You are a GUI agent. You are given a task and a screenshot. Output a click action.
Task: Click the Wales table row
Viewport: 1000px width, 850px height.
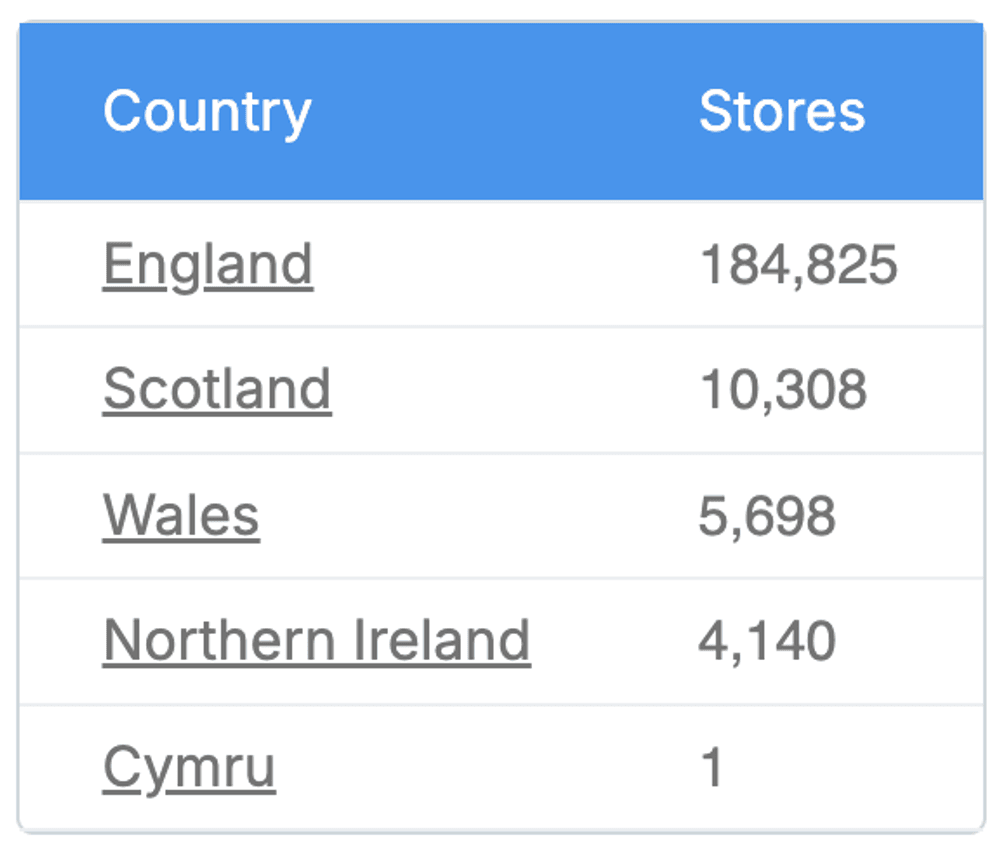point(500,514)
